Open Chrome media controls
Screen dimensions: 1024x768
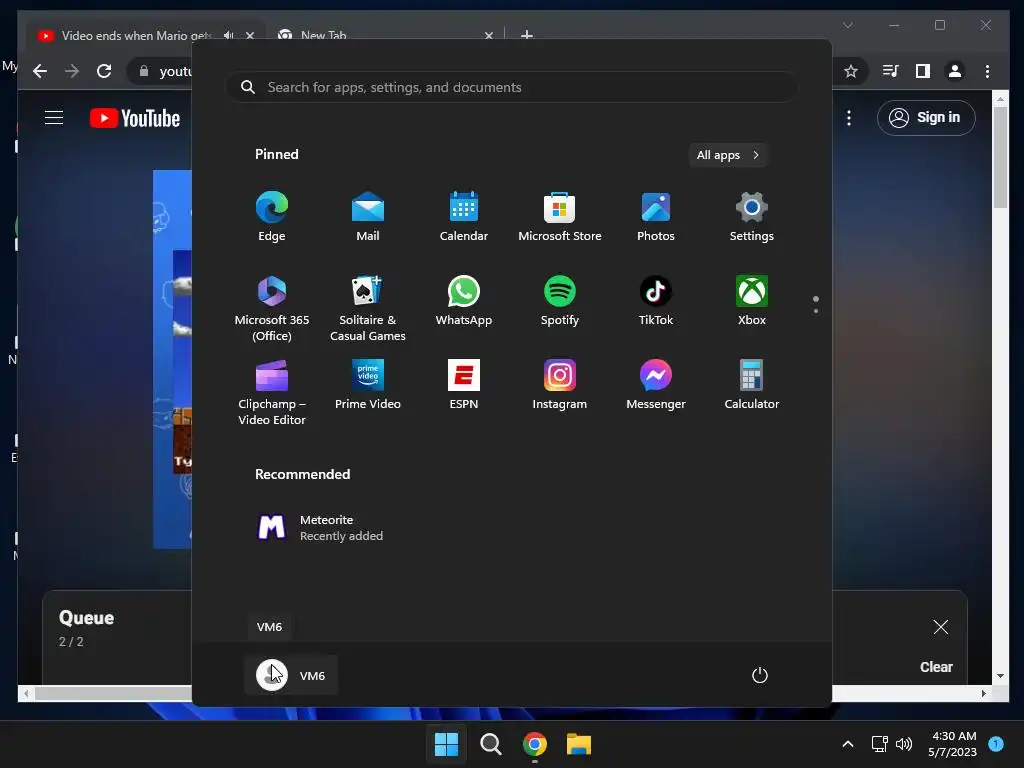tap(891, 71)
